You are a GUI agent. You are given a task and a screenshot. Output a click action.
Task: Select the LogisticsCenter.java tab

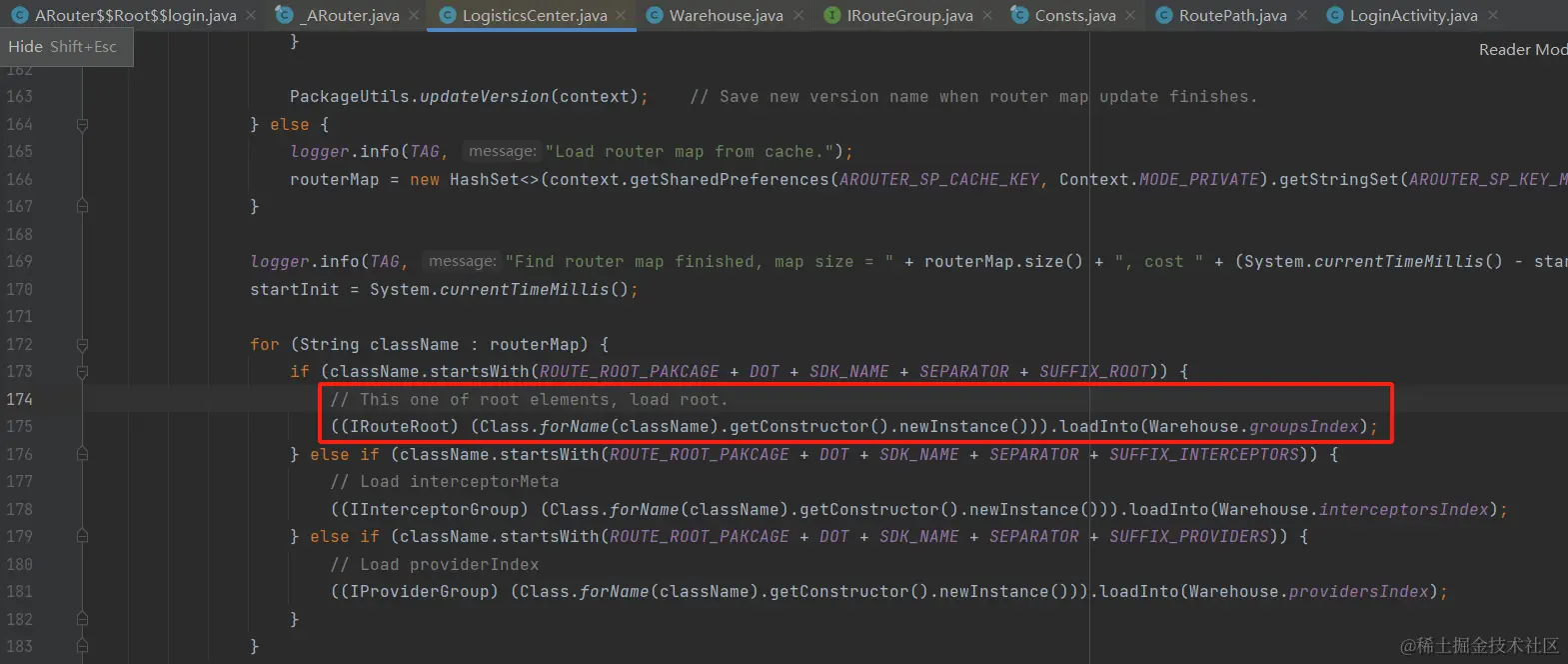click(535, 15)
